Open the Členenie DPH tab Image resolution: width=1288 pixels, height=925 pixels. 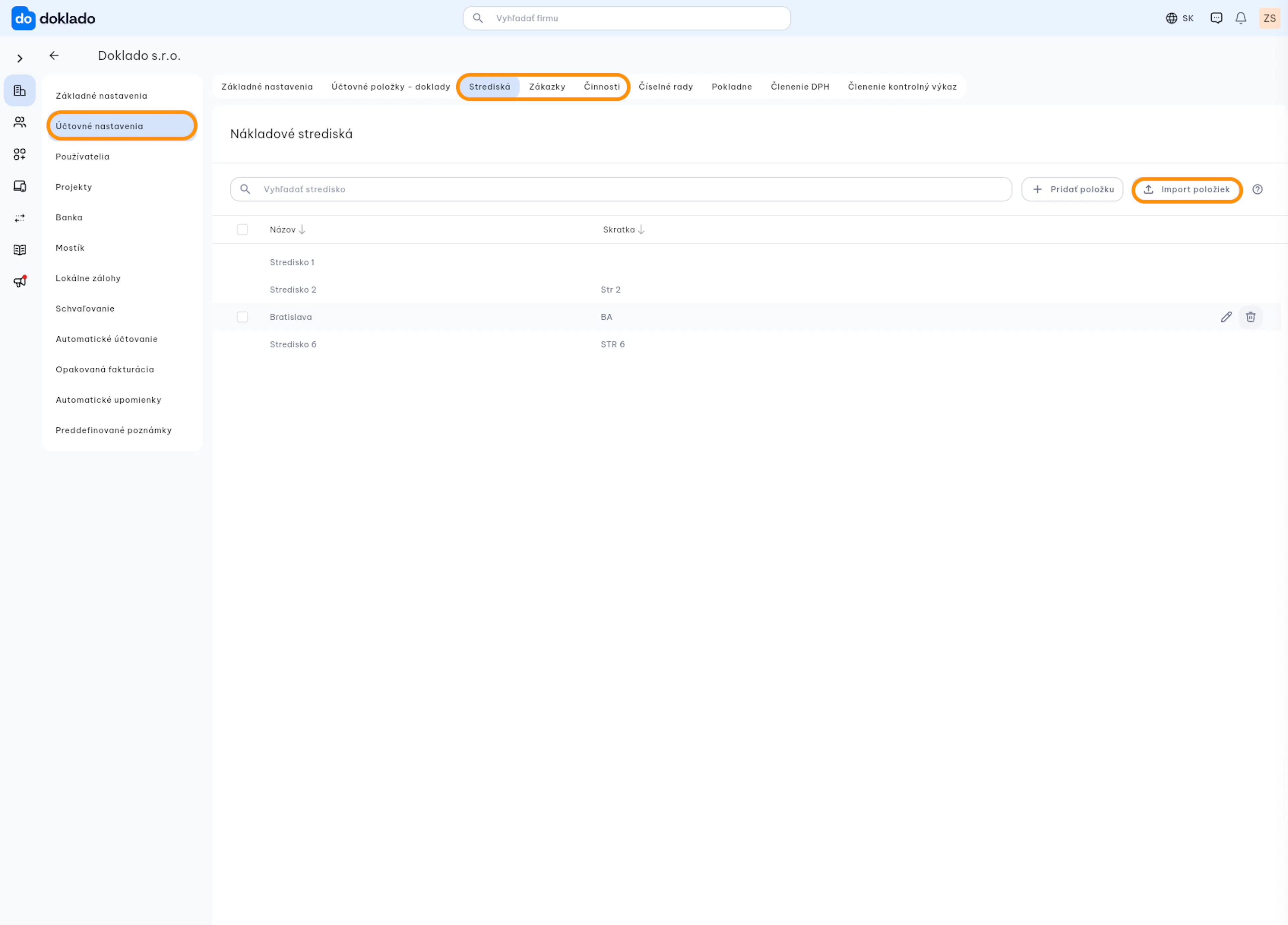(x=800, y=86)
